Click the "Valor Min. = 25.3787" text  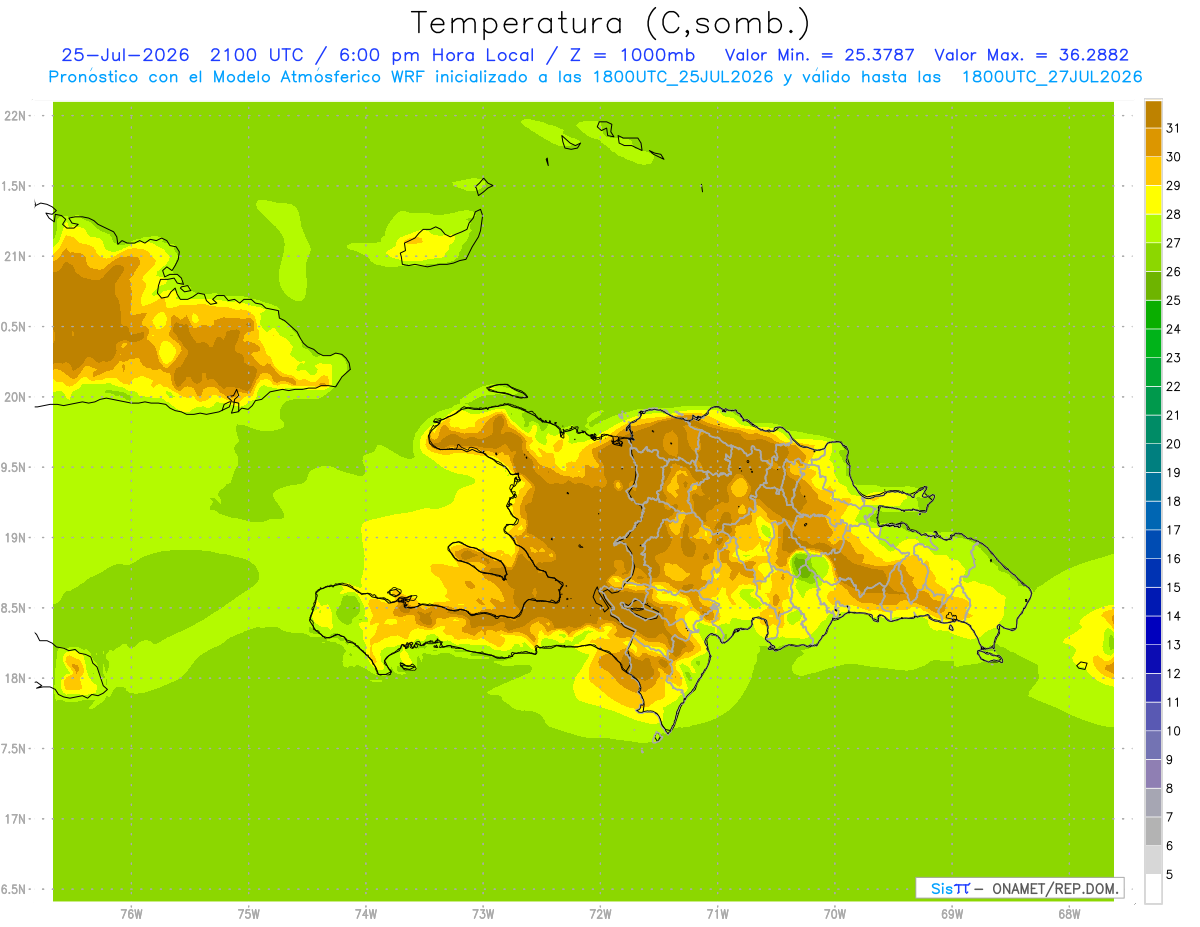coord(820,55)
